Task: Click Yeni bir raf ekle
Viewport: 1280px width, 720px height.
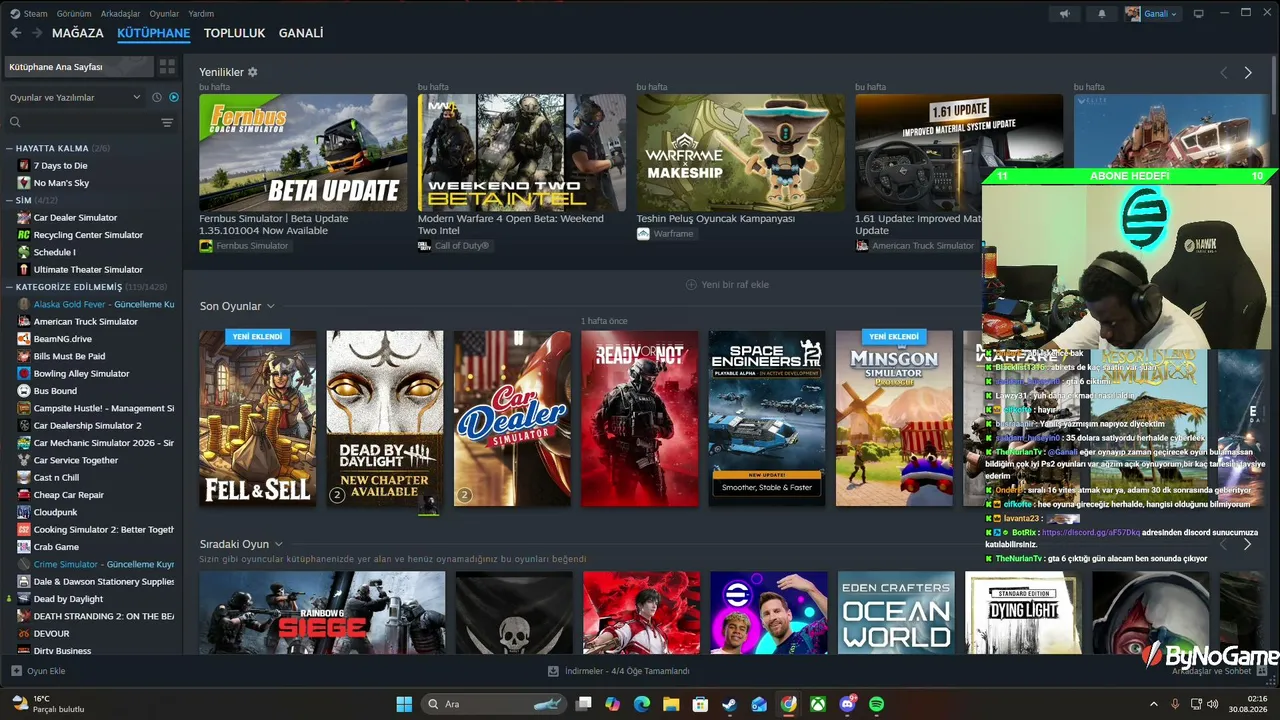Action: click(x=727, y=285)
